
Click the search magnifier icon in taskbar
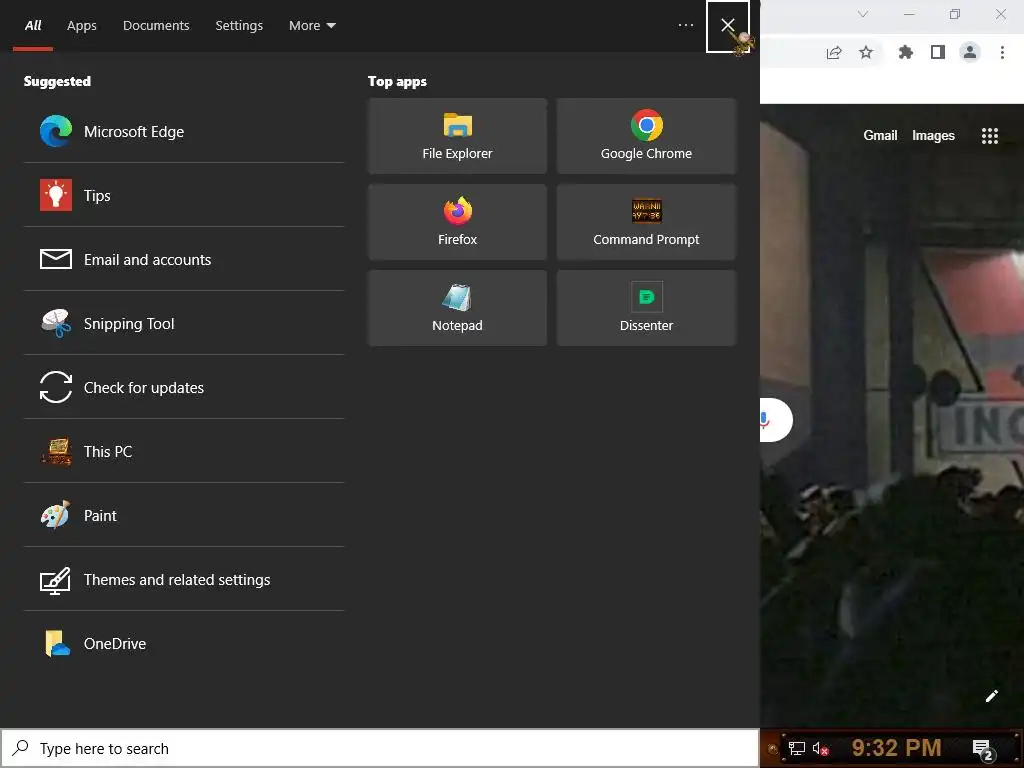coord(20,747)
